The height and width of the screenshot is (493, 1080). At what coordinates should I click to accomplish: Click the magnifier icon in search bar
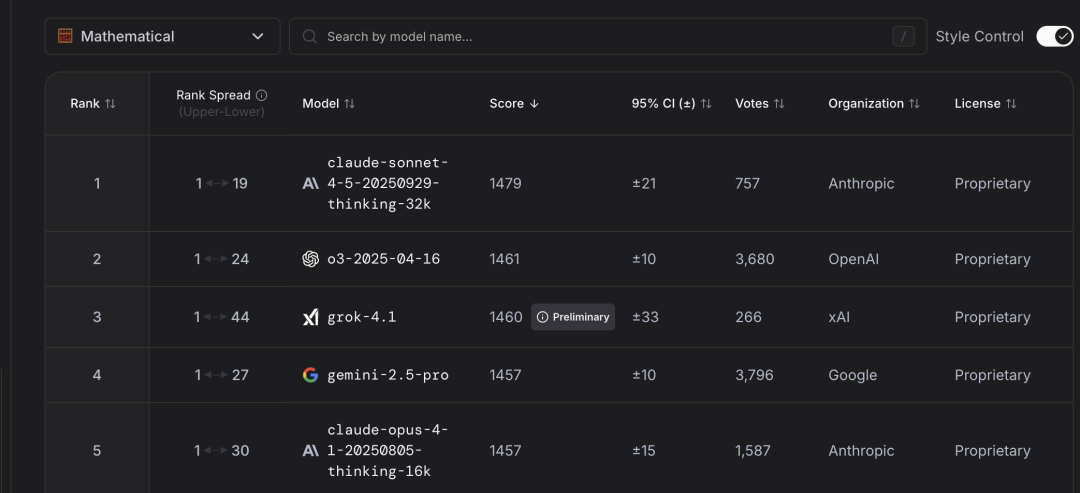point(309,37)
